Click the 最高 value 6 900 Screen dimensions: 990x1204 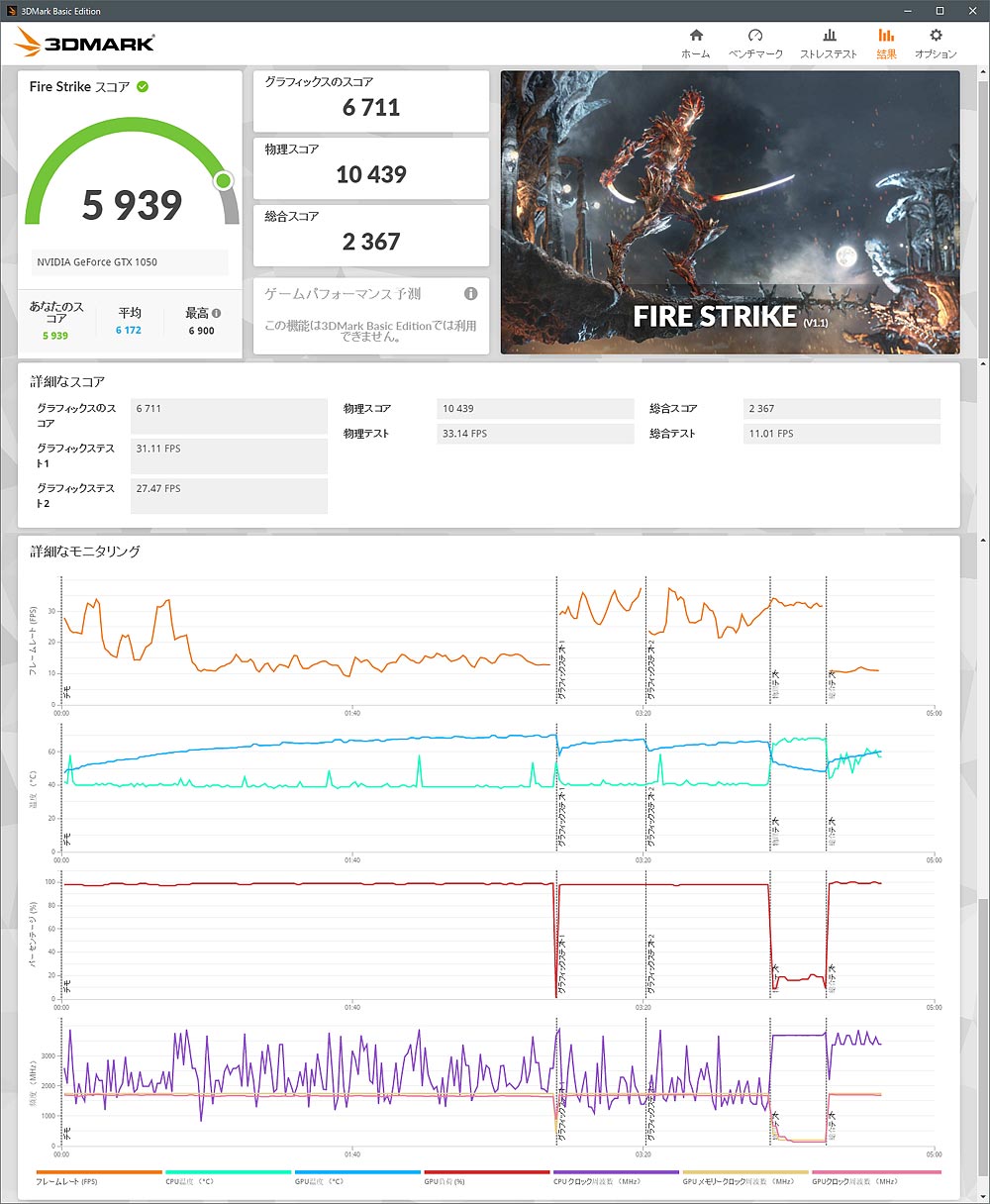point(202,331)
